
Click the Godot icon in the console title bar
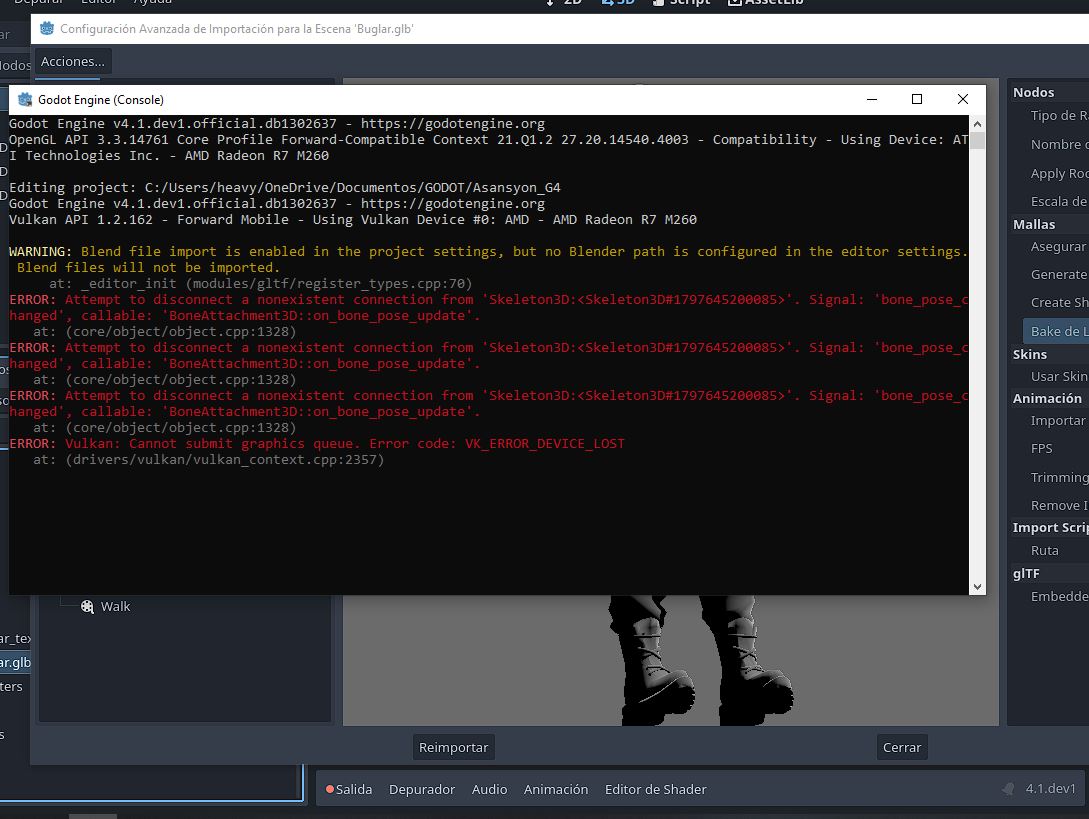[23, 99]
